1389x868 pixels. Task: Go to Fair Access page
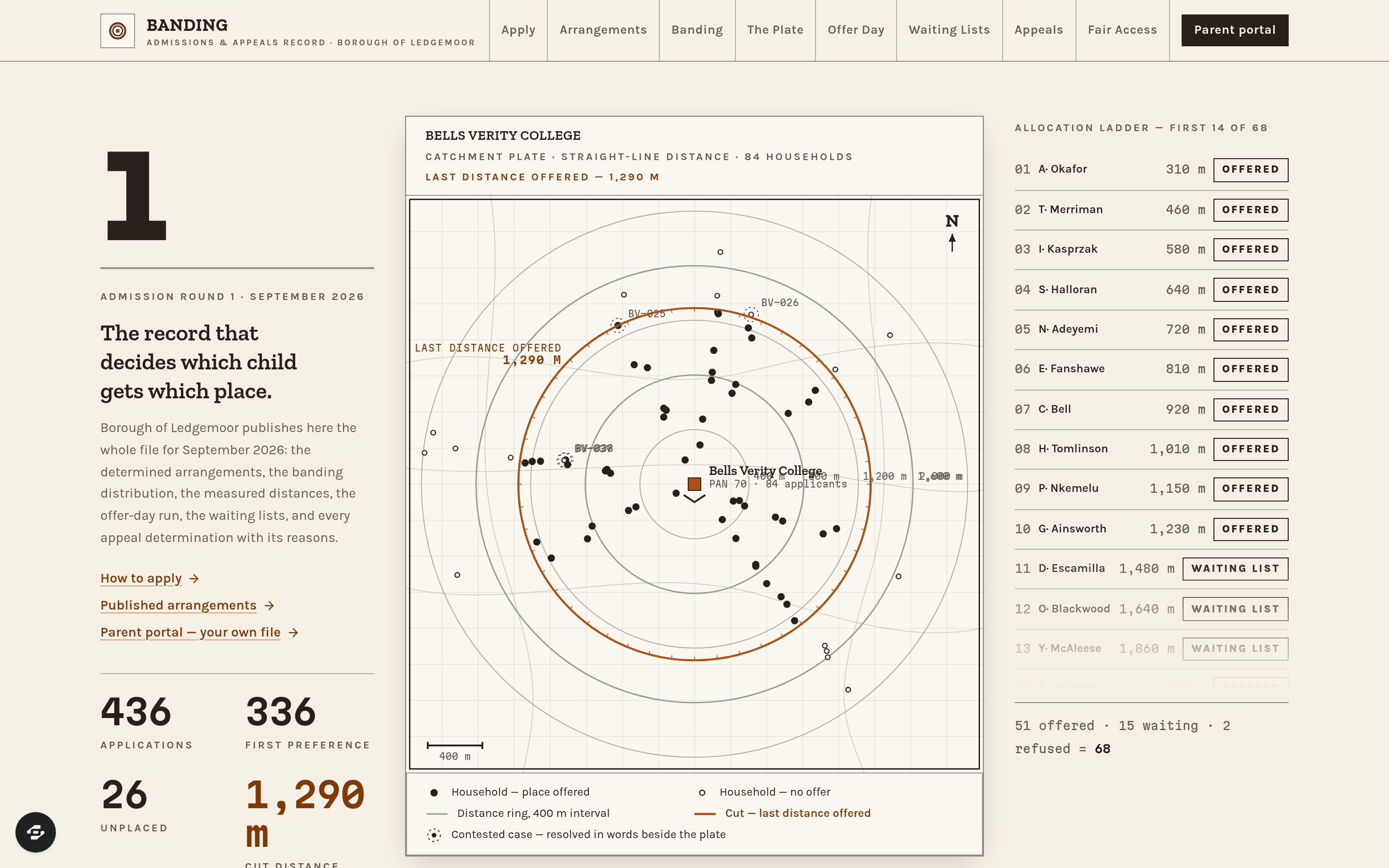[1123, 30]
